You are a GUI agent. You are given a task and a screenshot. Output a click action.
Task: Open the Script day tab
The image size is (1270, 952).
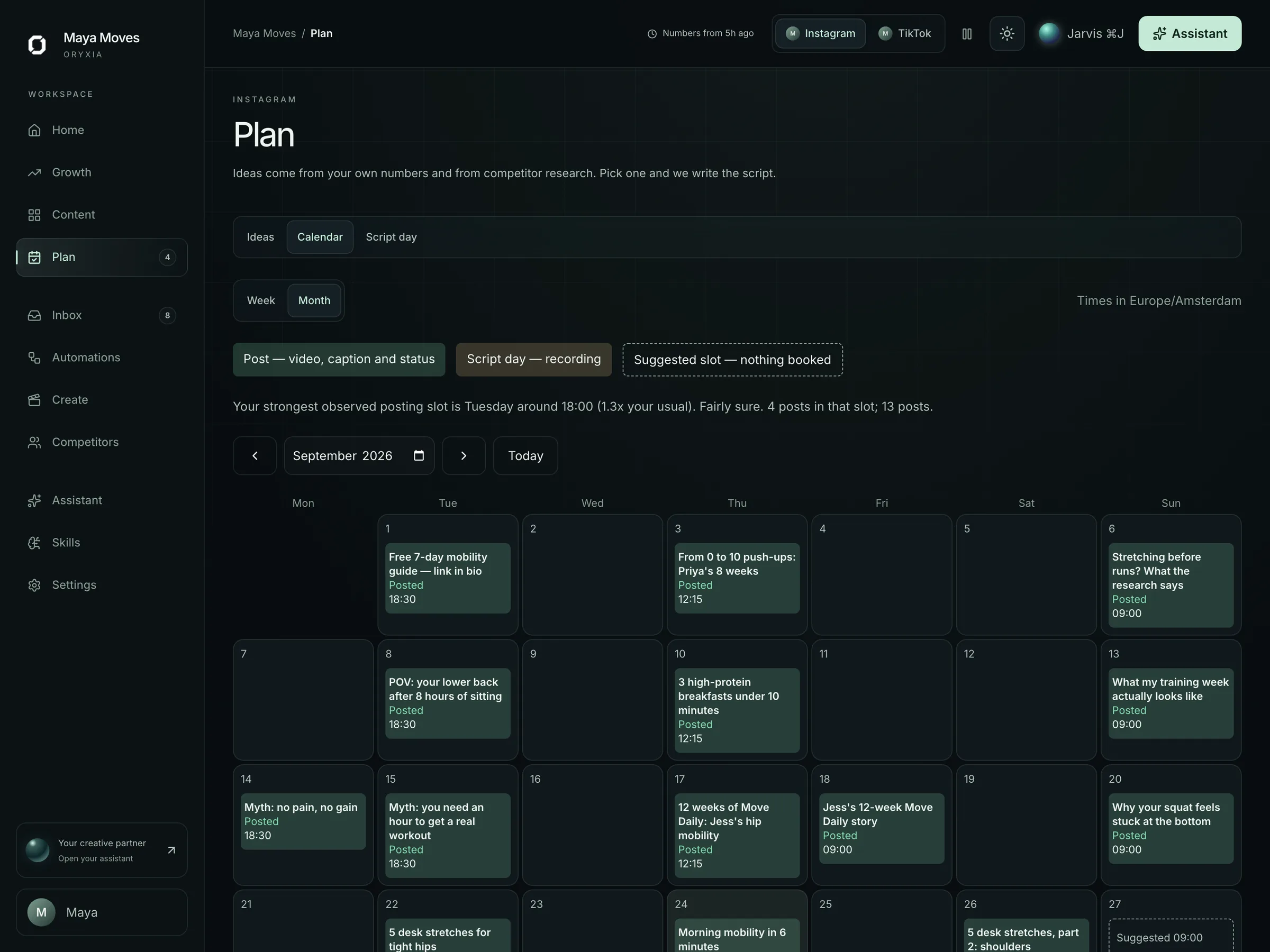tap(392, 237)
